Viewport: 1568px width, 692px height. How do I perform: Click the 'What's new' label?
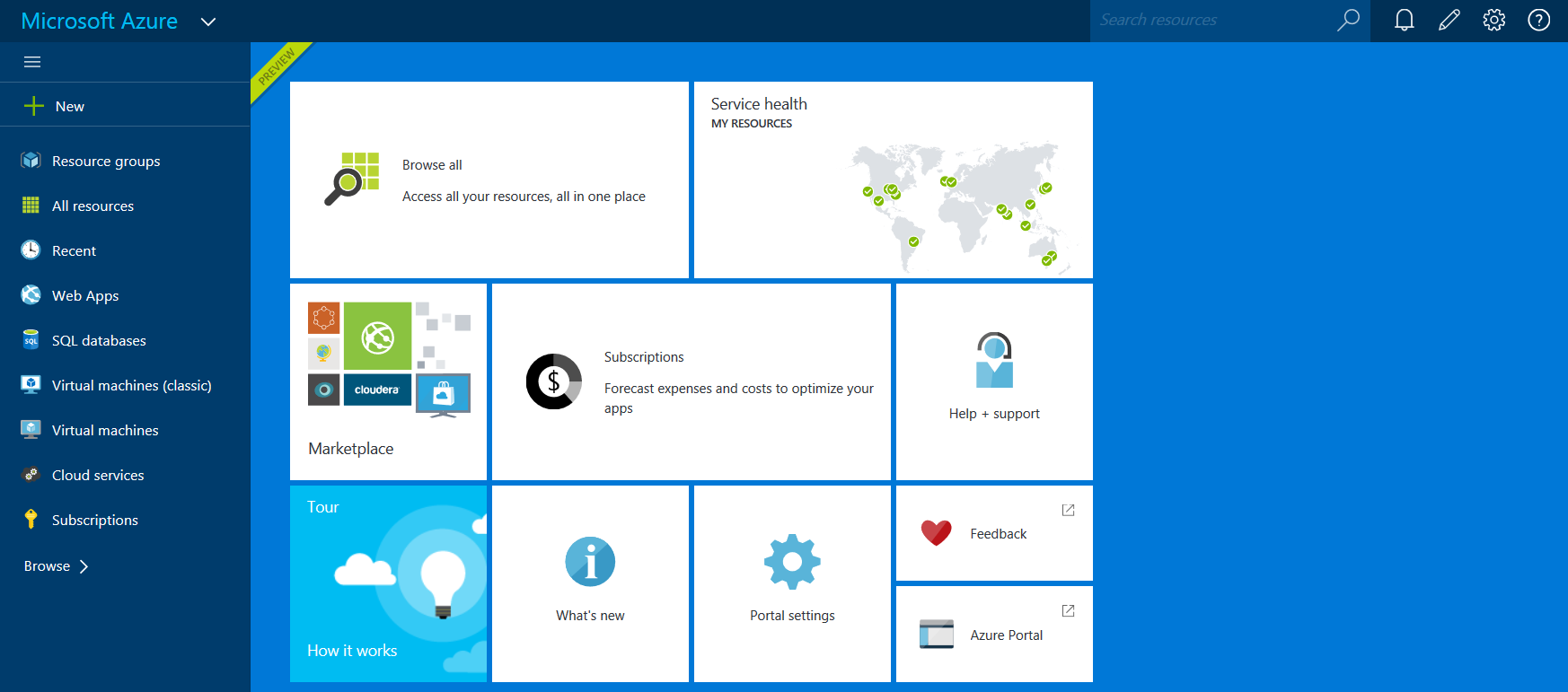(590, 616)
